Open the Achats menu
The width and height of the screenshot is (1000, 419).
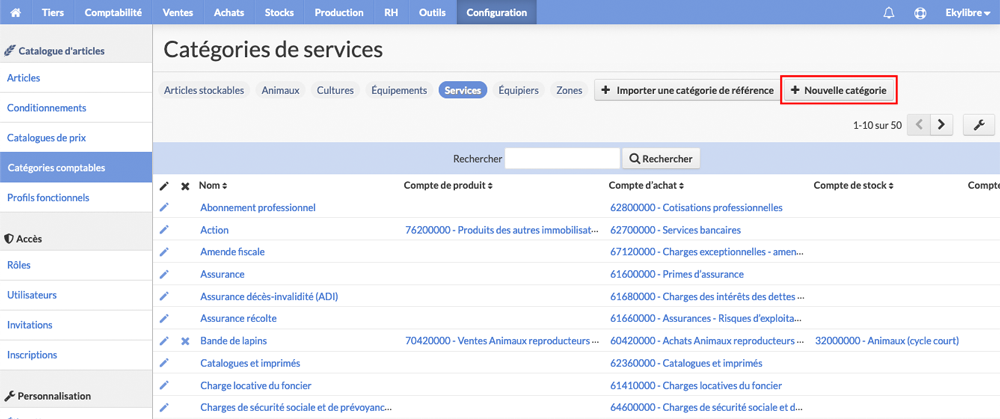230,12
